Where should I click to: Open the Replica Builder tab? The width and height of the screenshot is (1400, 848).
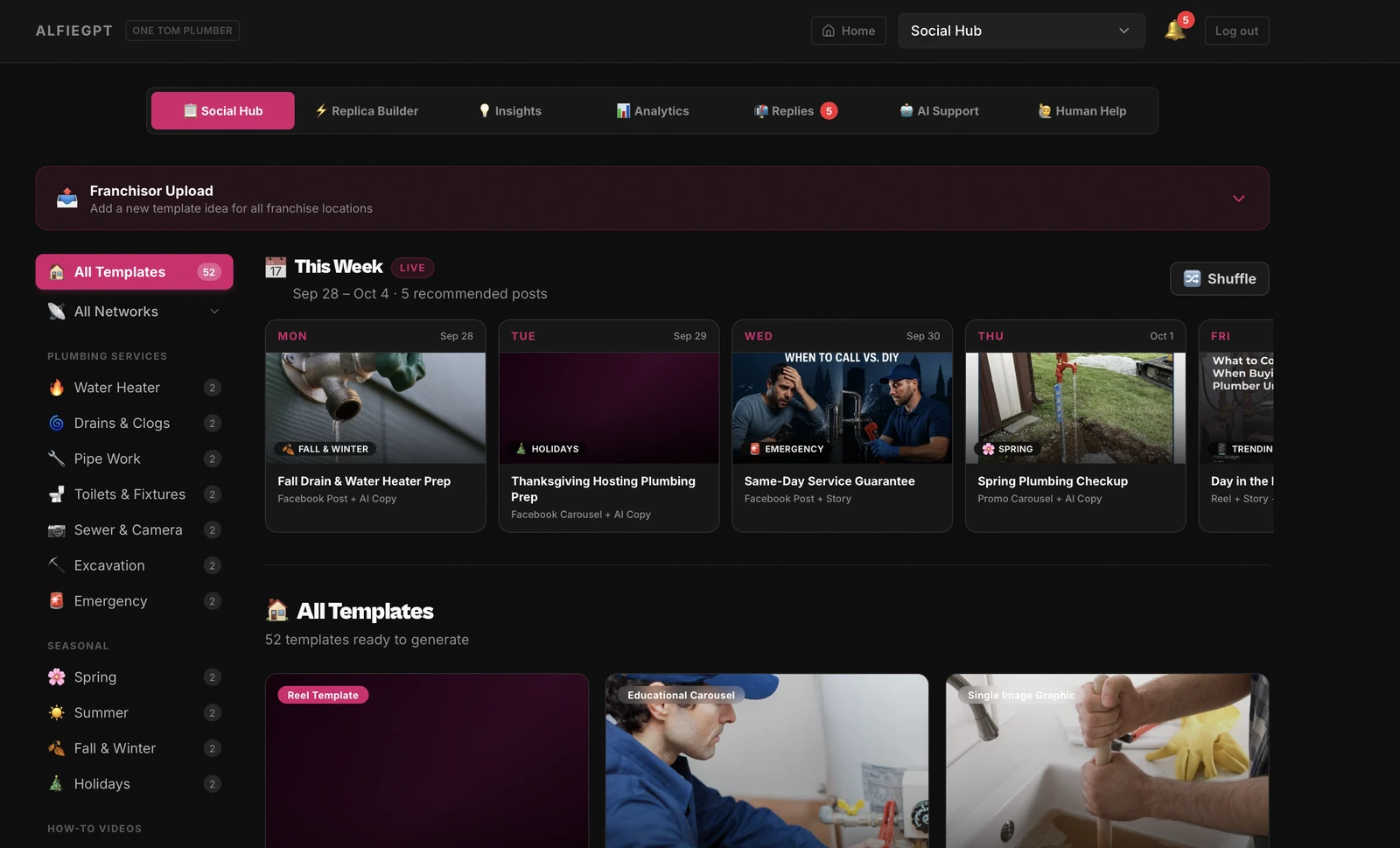367,111
